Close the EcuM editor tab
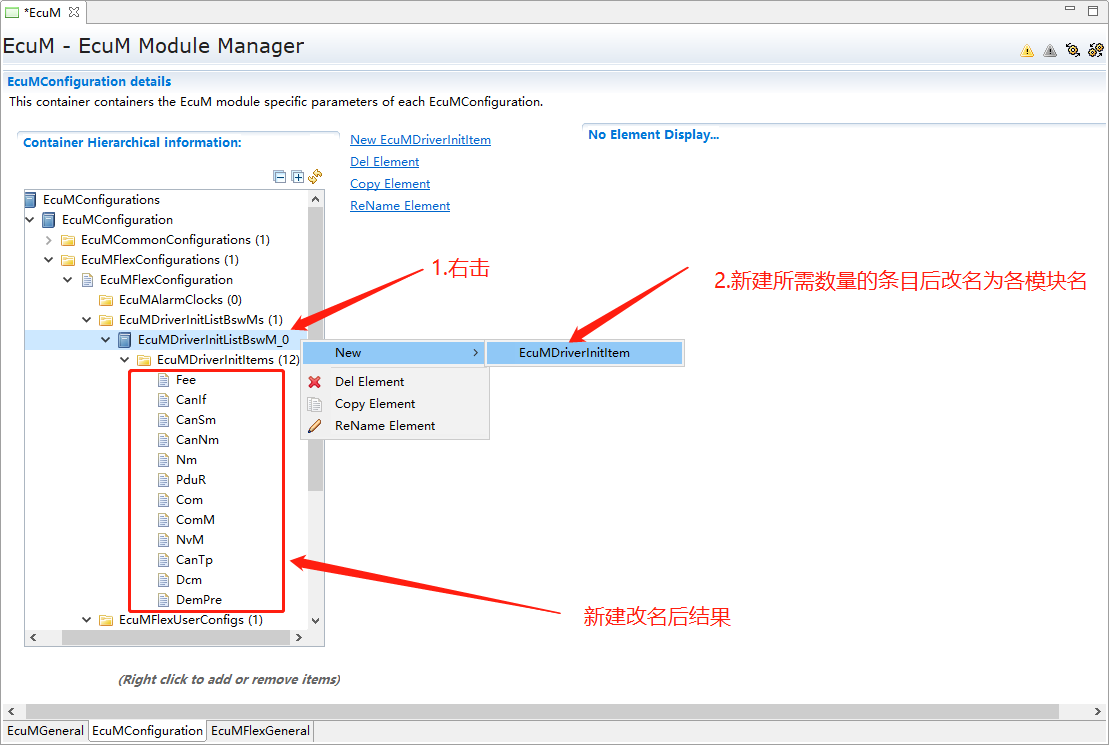 (73, 12)
